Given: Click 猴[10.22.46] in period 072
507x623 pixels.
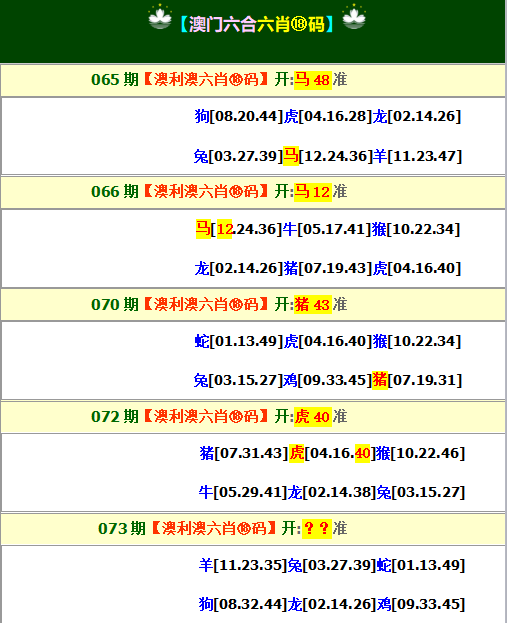Looking at the screenshot, I should [421, 453].
